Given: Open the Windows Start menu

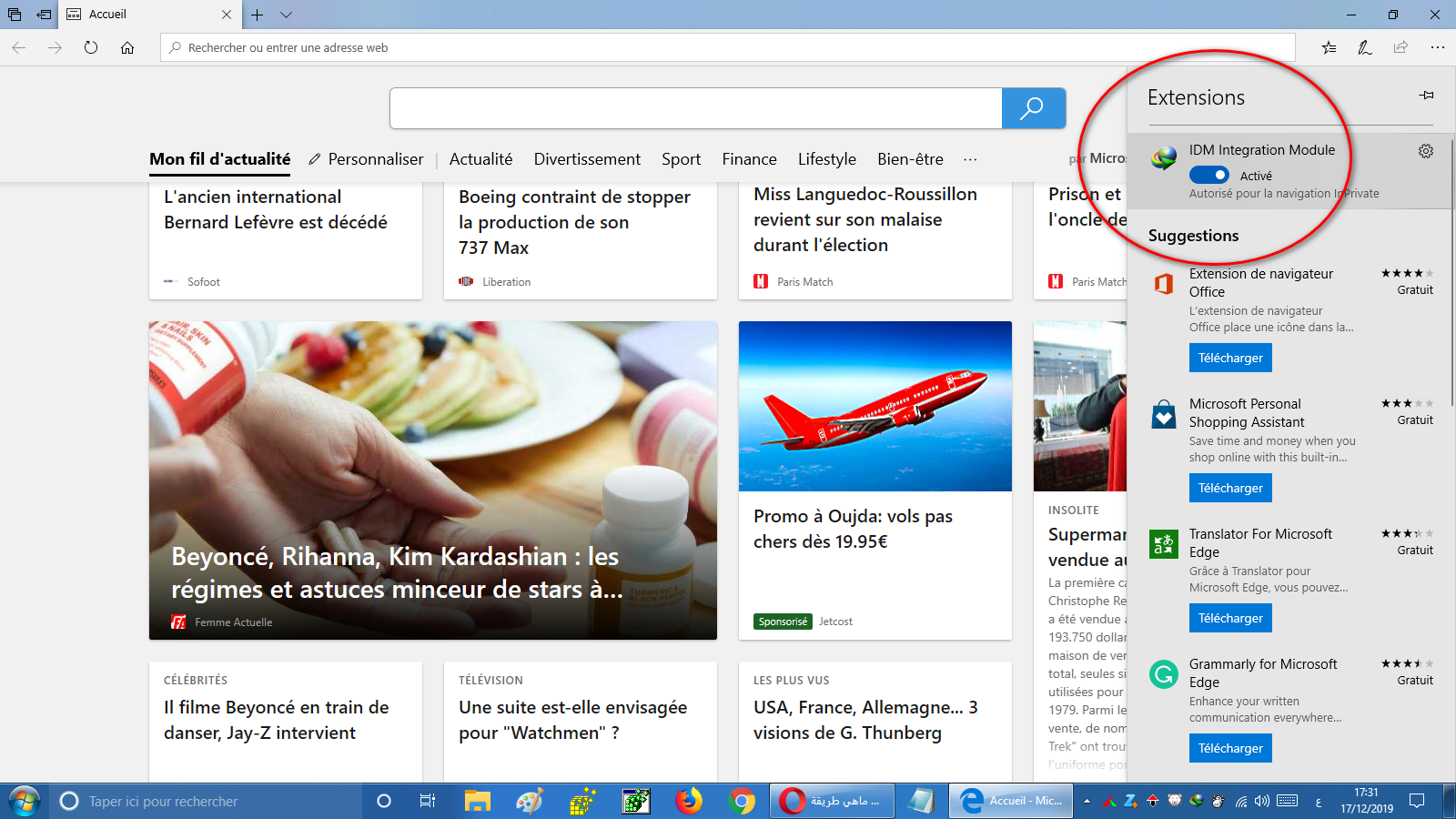Looking at the screenshot, I should [x=24, y=801].
